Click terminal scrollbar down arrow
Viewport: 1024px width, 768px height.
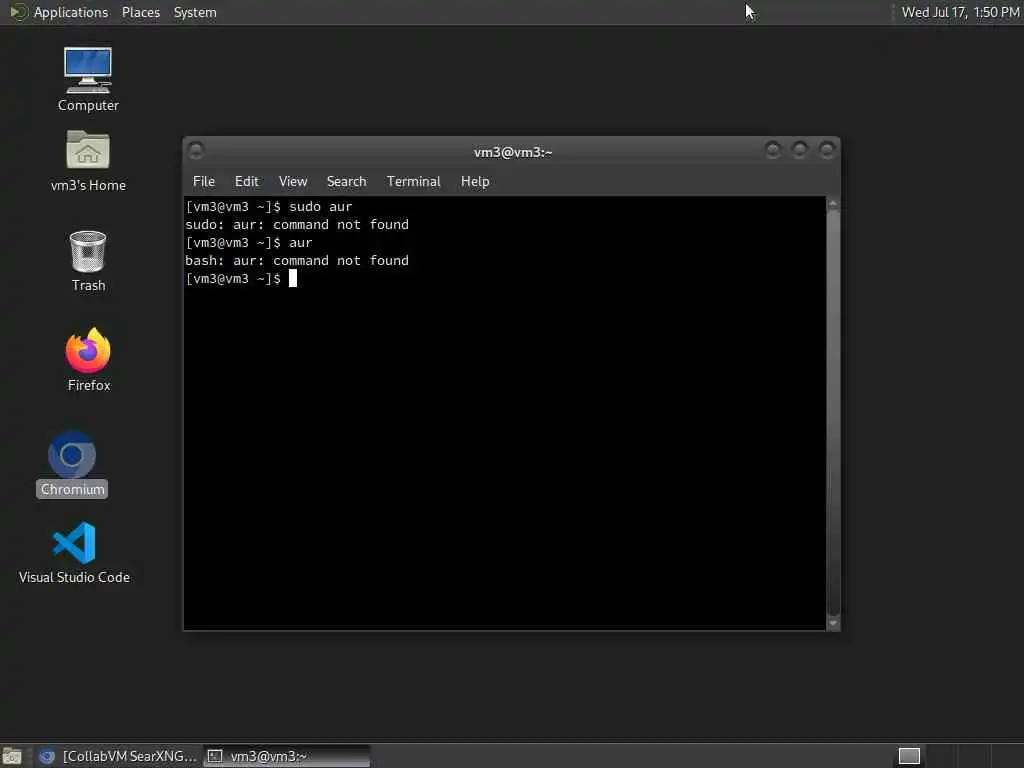(x=833, y=623)
